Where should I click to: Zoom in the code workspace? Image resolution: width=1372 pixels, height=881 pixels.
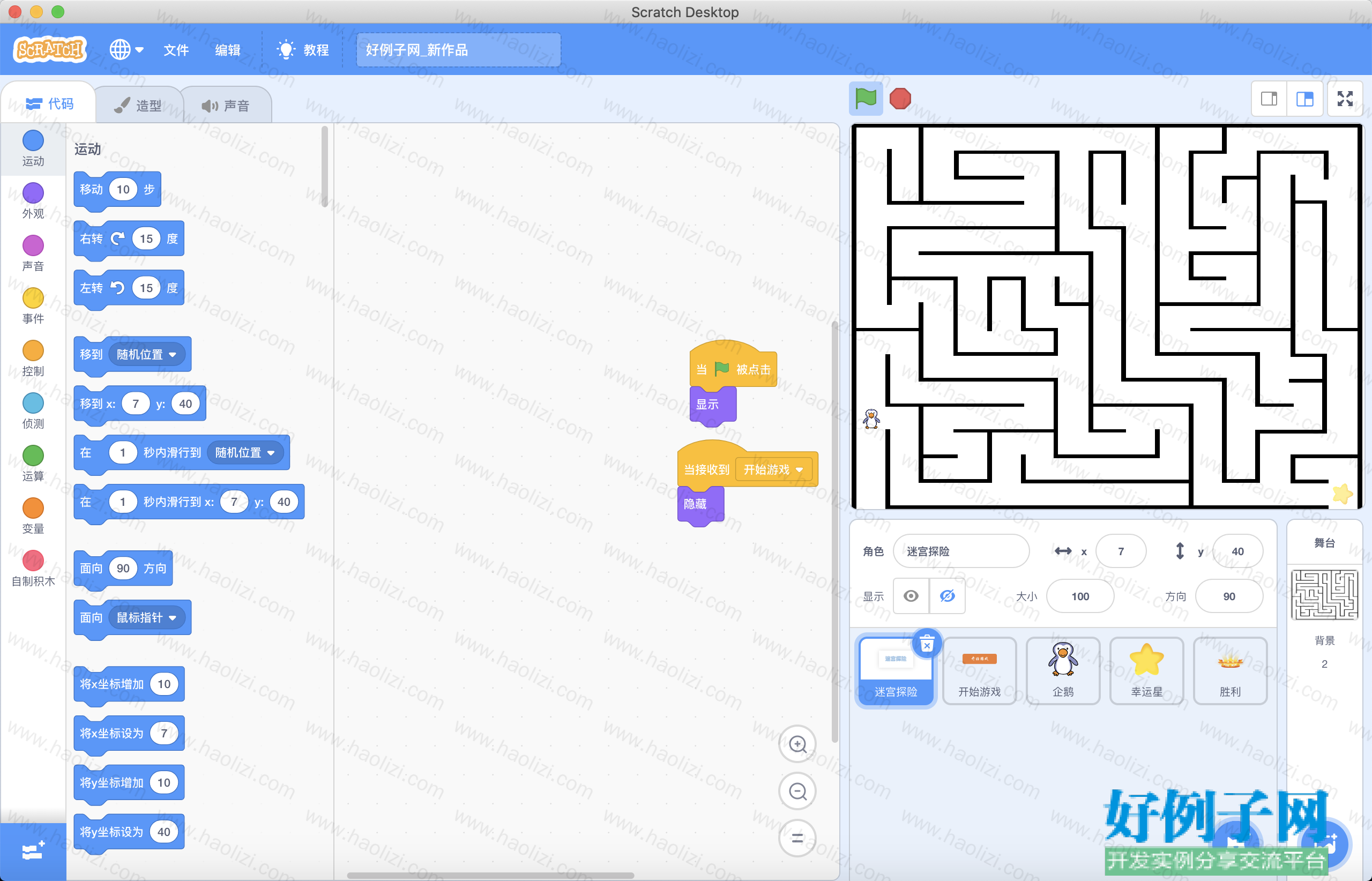click(797, 744)
